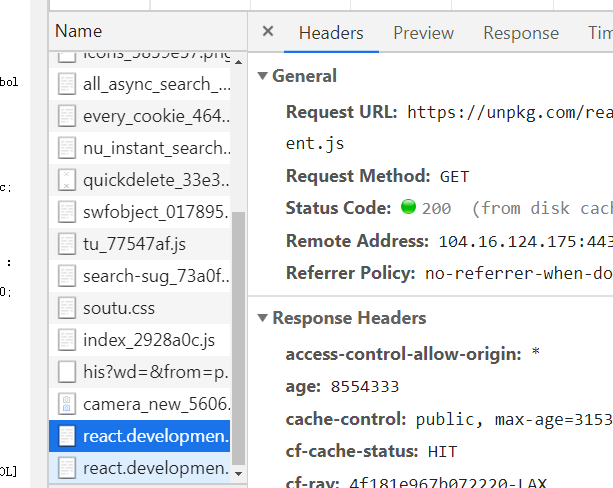Click the icon of the last react row

point(67,468)
